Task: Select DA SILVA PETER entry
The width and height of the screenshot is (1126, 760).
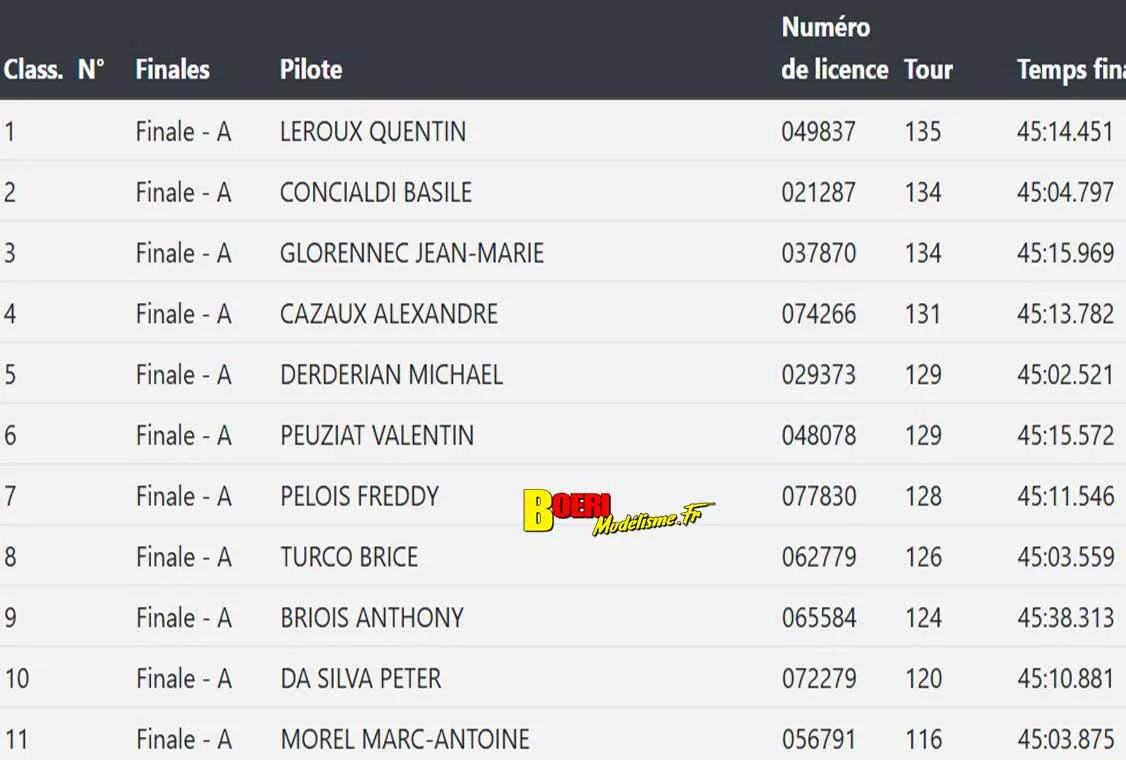Action: [x=361, y=679]
